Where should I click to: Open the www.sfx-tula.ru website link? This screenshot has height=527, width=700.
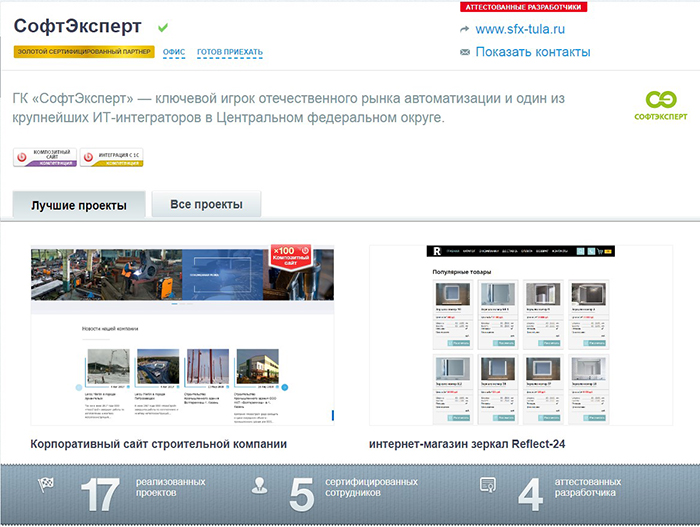[x=520, y=29]
